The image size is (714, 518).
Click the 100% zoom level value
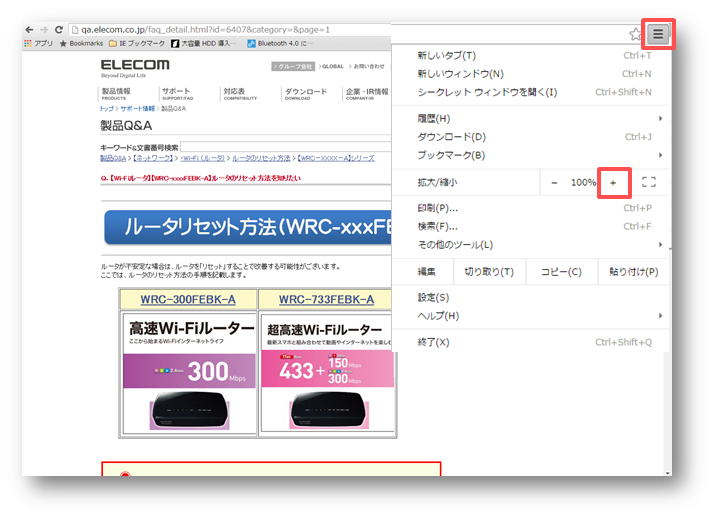tap(583, 183)
